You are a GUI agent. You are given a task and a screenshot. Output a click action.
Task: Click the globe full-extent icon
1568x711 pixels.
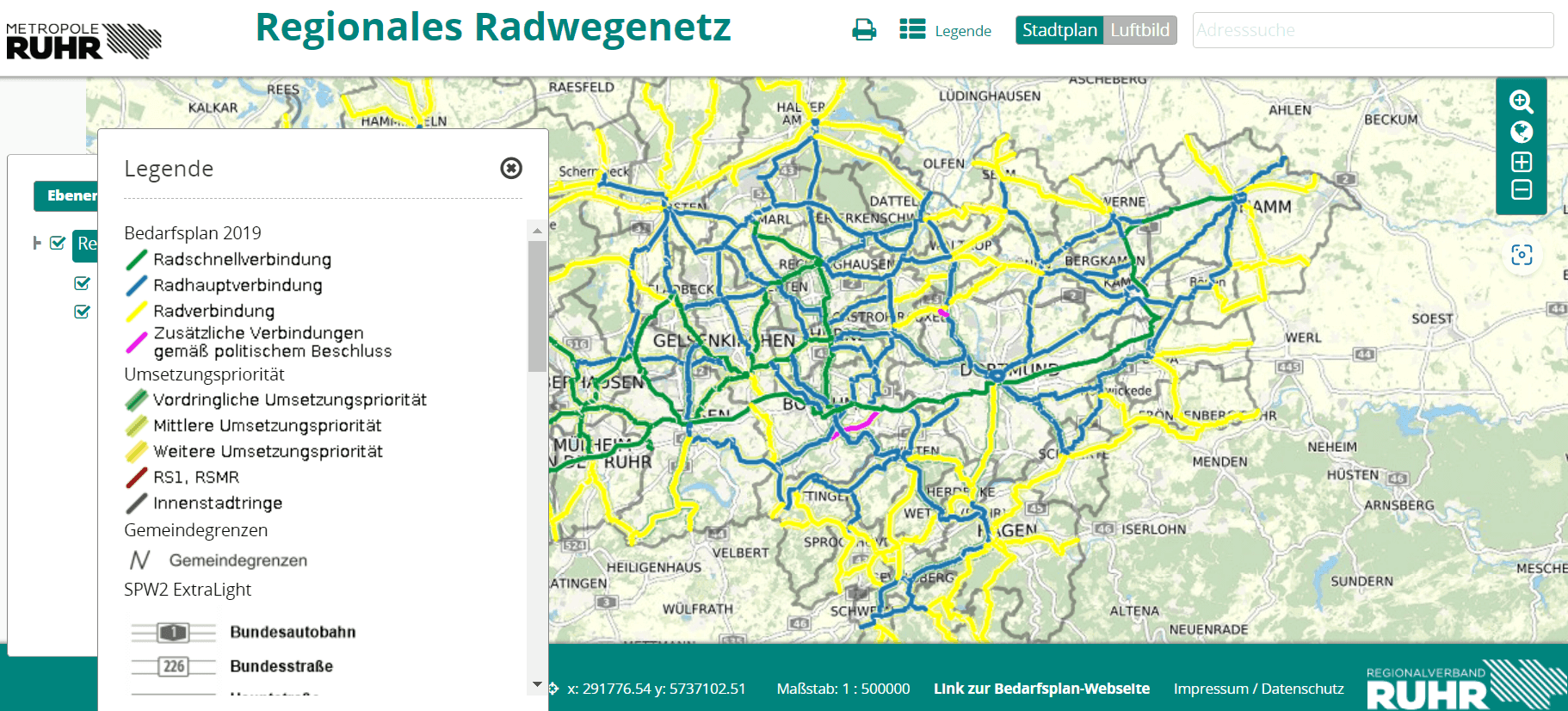1521,132
